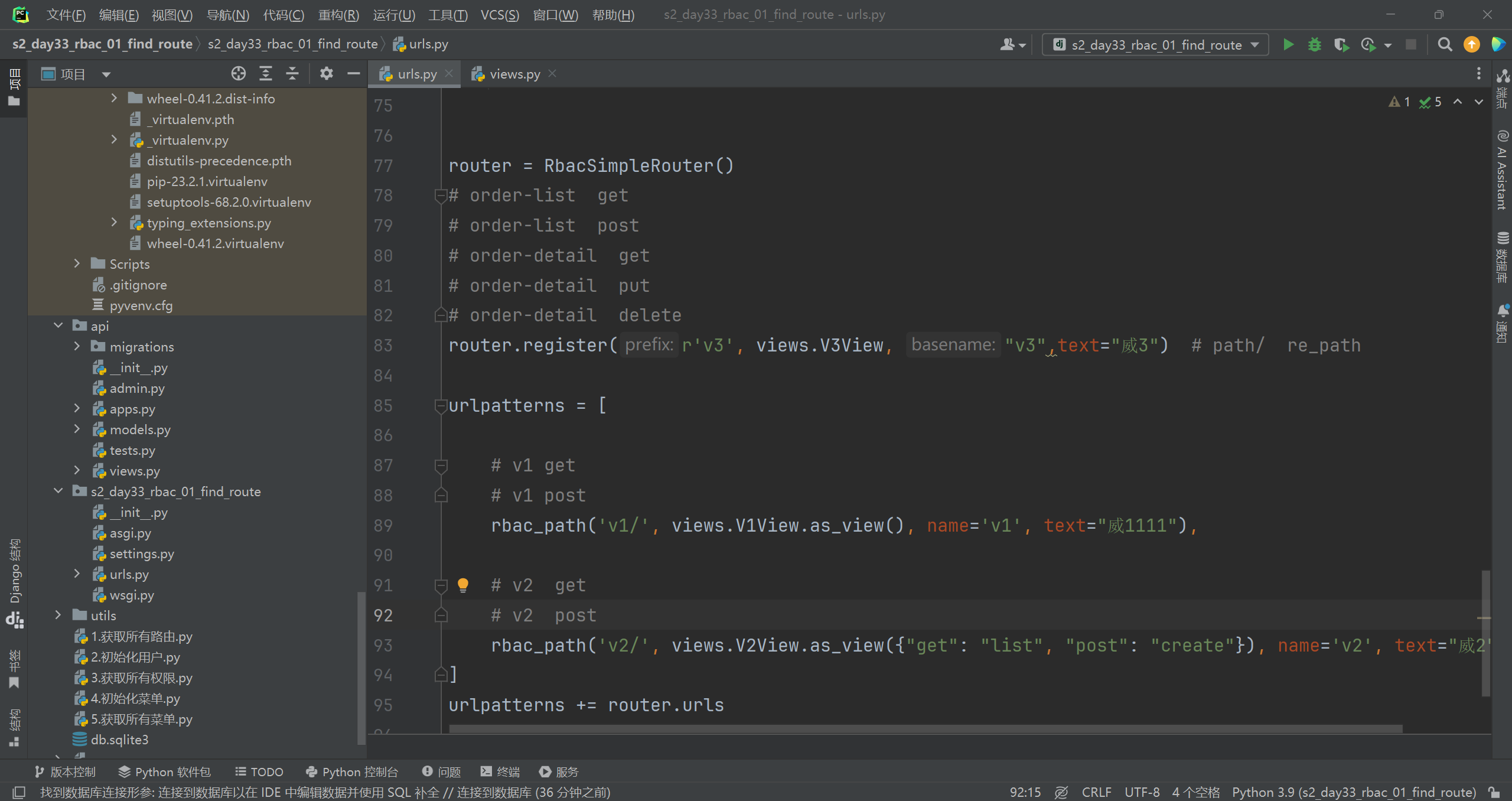Close the urls.py editor tab

pyautogui.click(x=449, y=73)
